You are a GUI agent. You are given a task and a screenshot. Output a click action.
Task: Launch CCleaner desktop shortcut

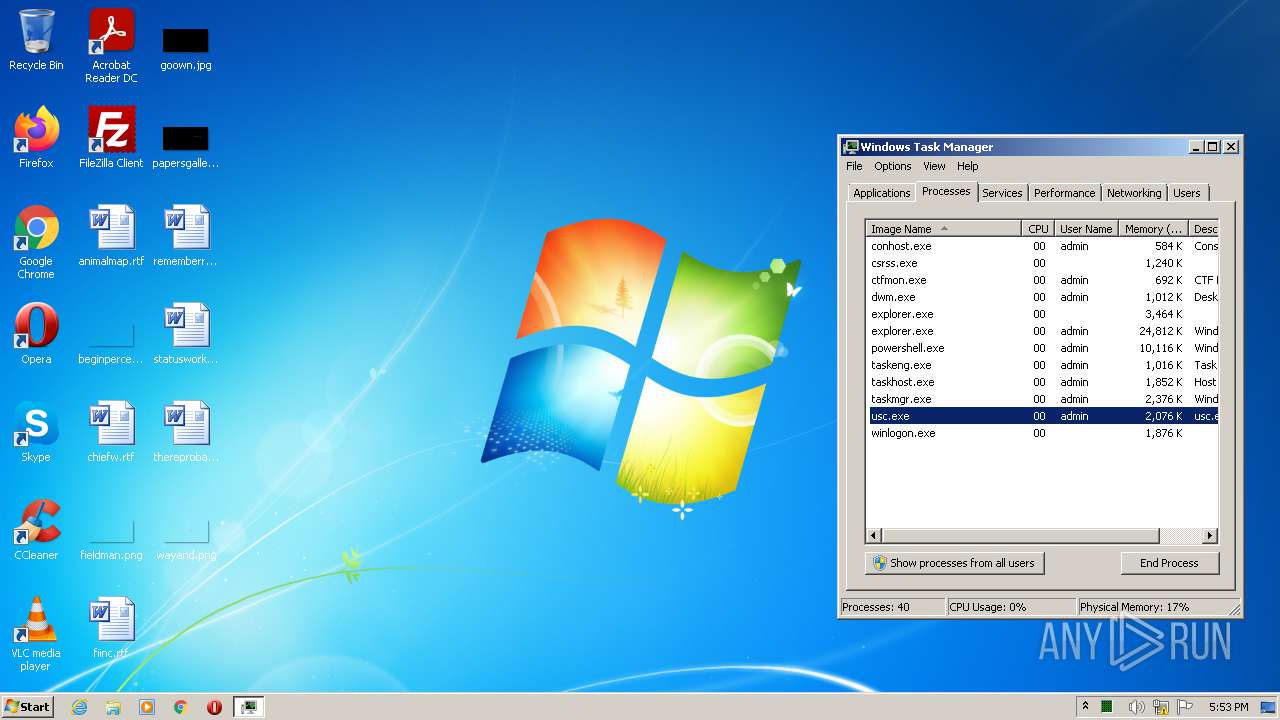click(36, 530)
